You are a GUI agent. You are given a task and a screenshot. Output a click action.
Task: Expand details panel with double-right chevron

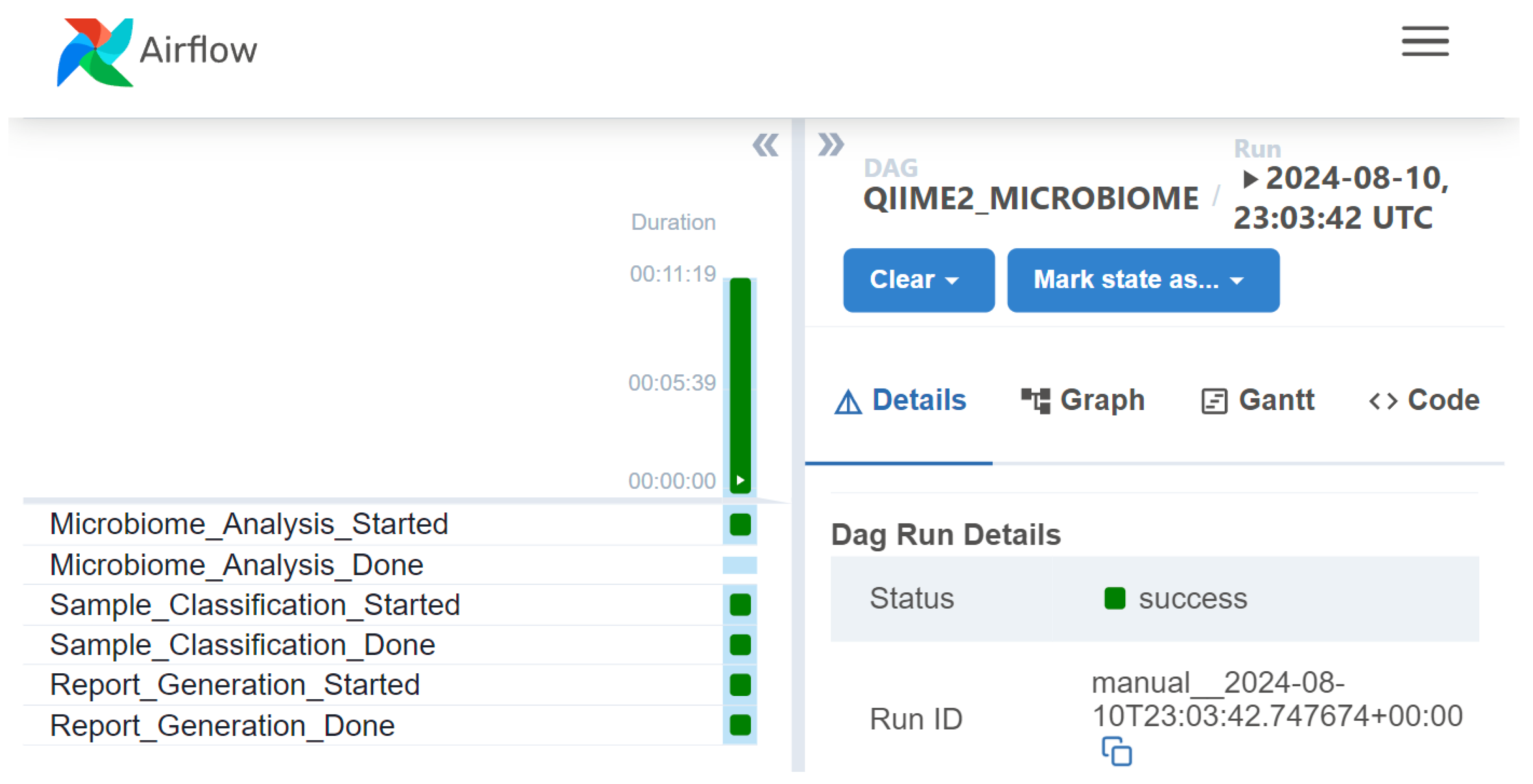[x=830, y=144]
